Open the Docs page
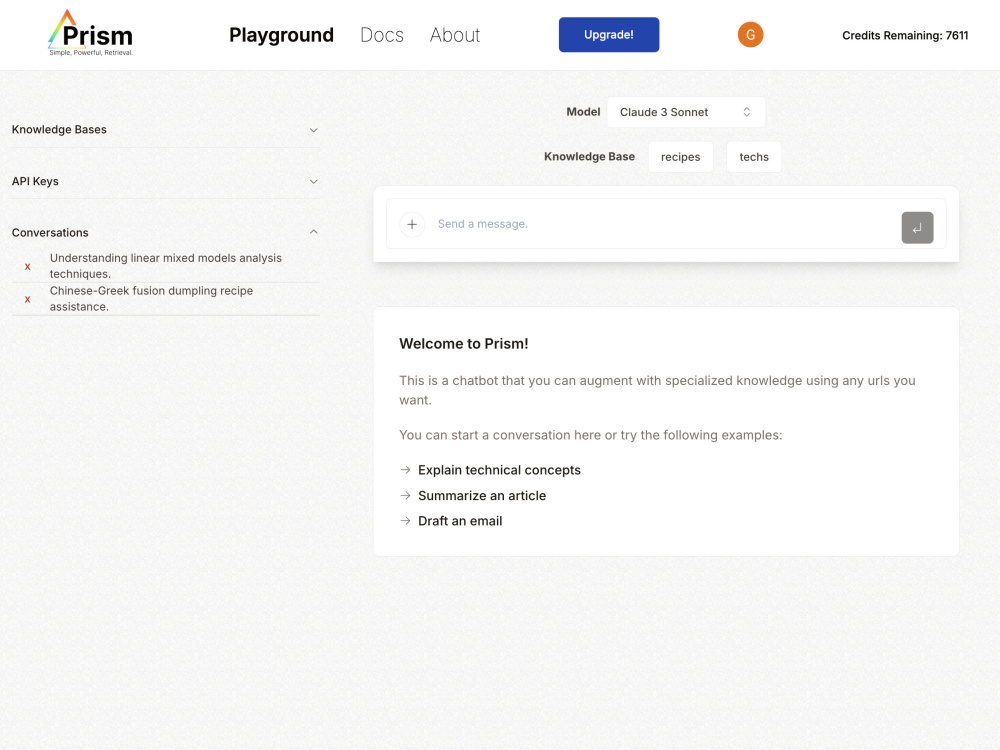The image size is (1000, 750). 381,35
